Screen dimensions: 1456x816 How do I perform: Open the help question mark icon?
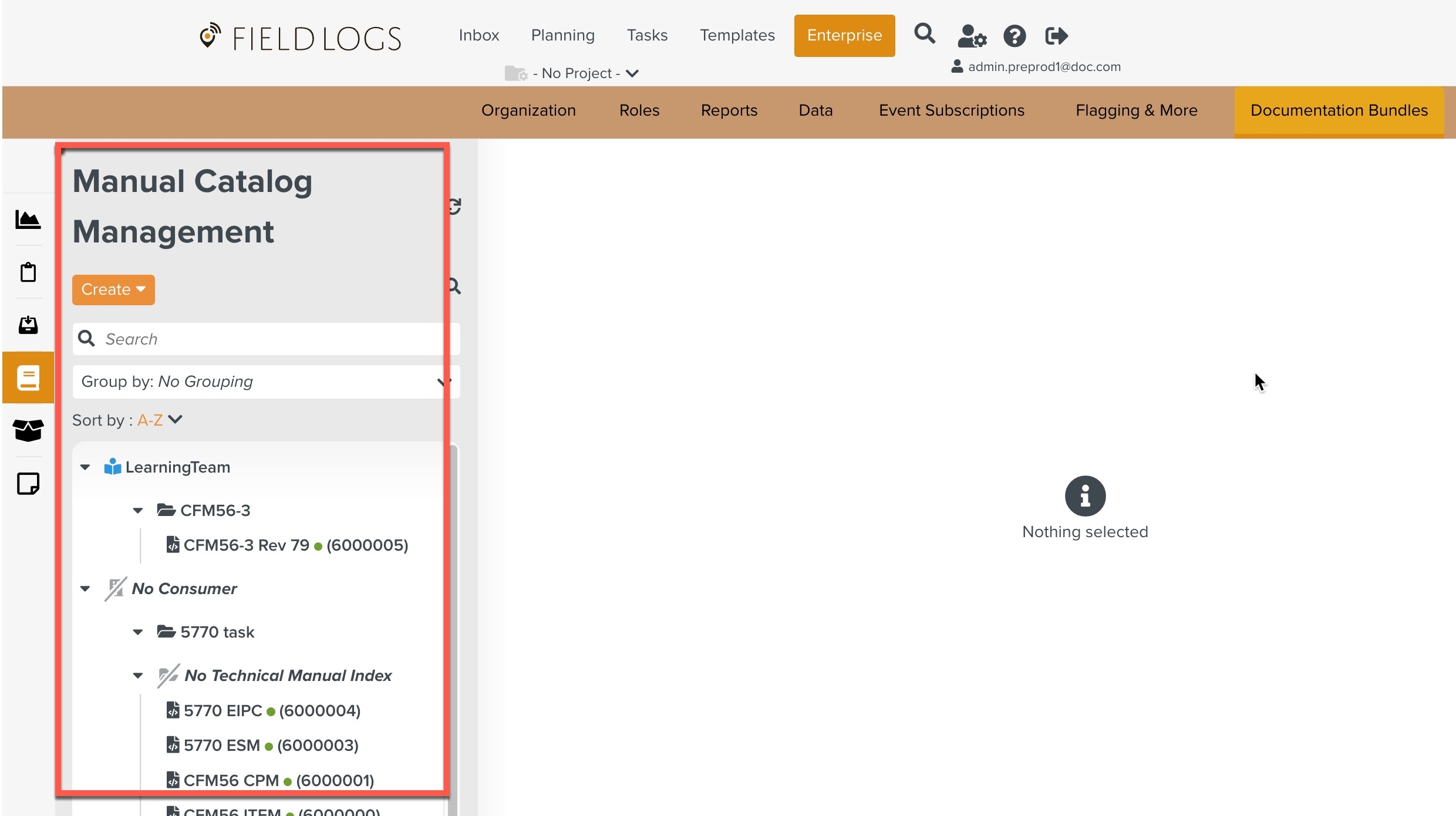point(1014,36)
